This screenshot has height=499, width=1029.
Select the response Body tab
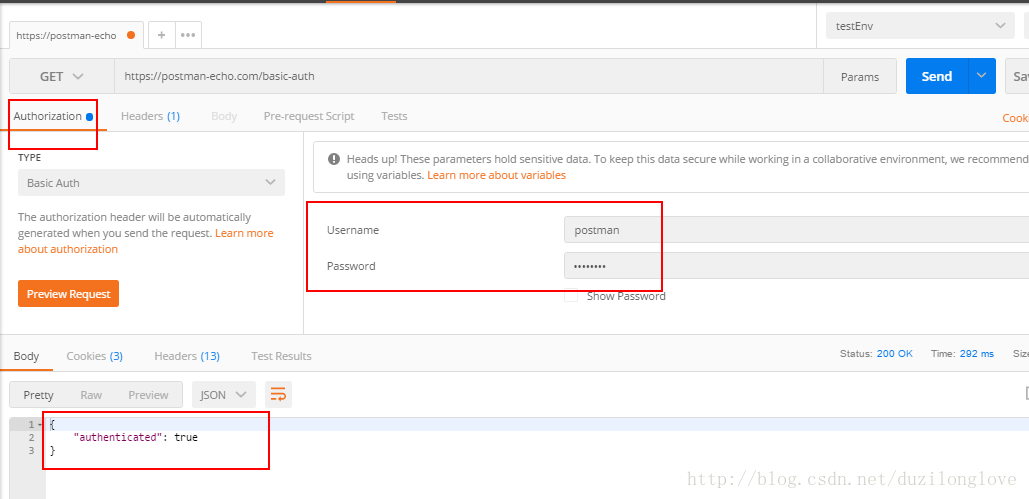26,356
